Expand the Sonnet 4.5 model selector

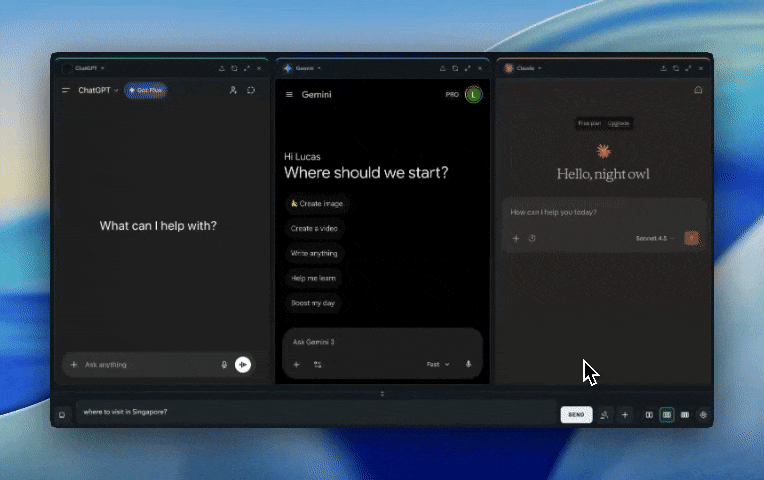point(655,239)
